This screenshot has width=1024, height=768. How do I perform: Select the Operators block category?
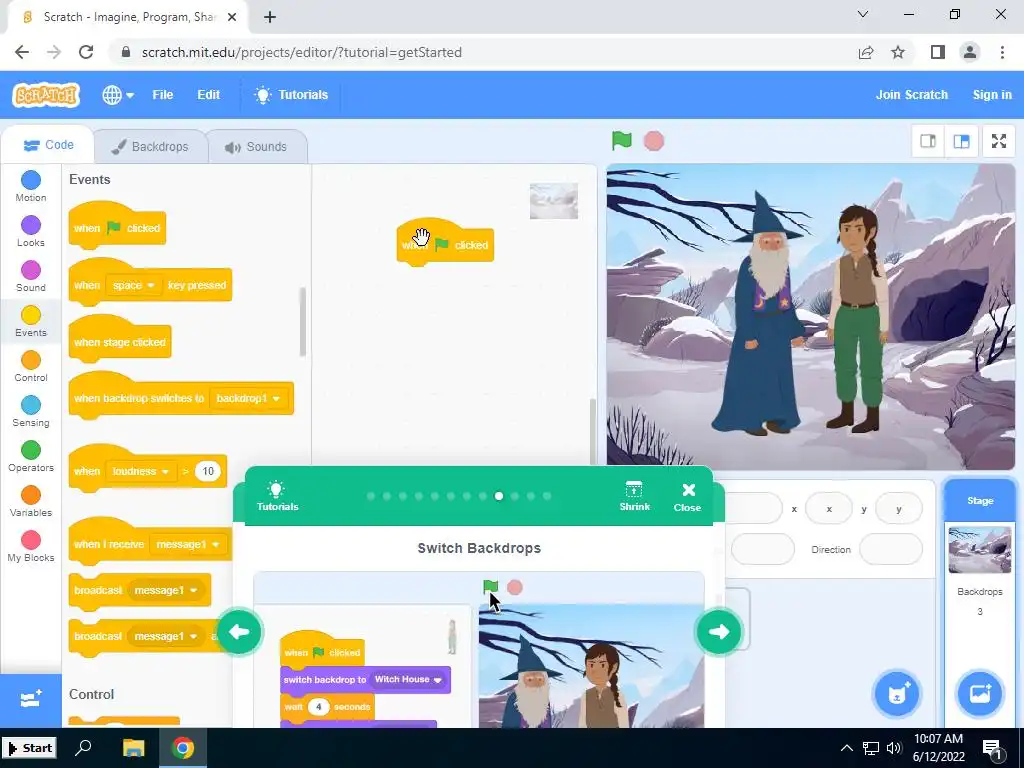click(x=31, y=456)
